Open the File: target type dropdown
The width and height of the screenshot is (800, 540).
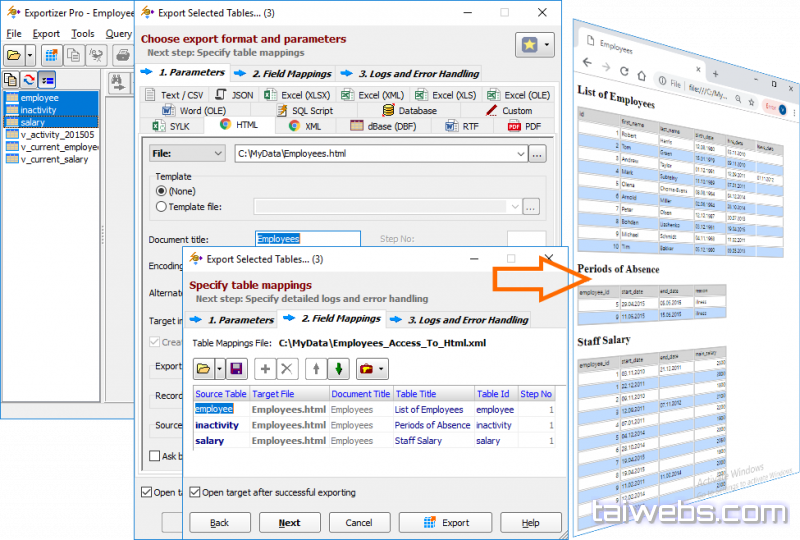(187, 154)
